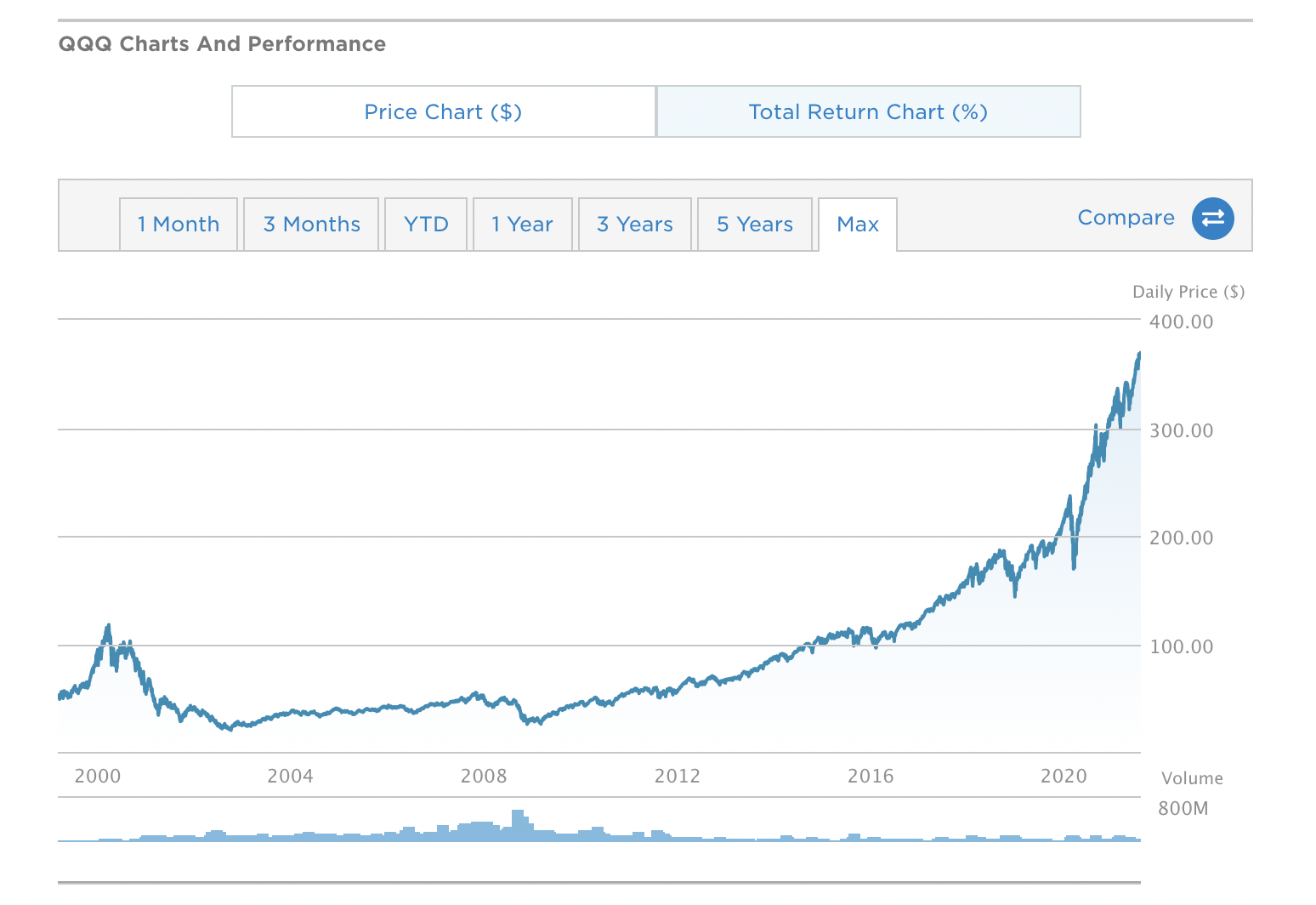
Task: Select the Max range
Action: pos(858,225)
